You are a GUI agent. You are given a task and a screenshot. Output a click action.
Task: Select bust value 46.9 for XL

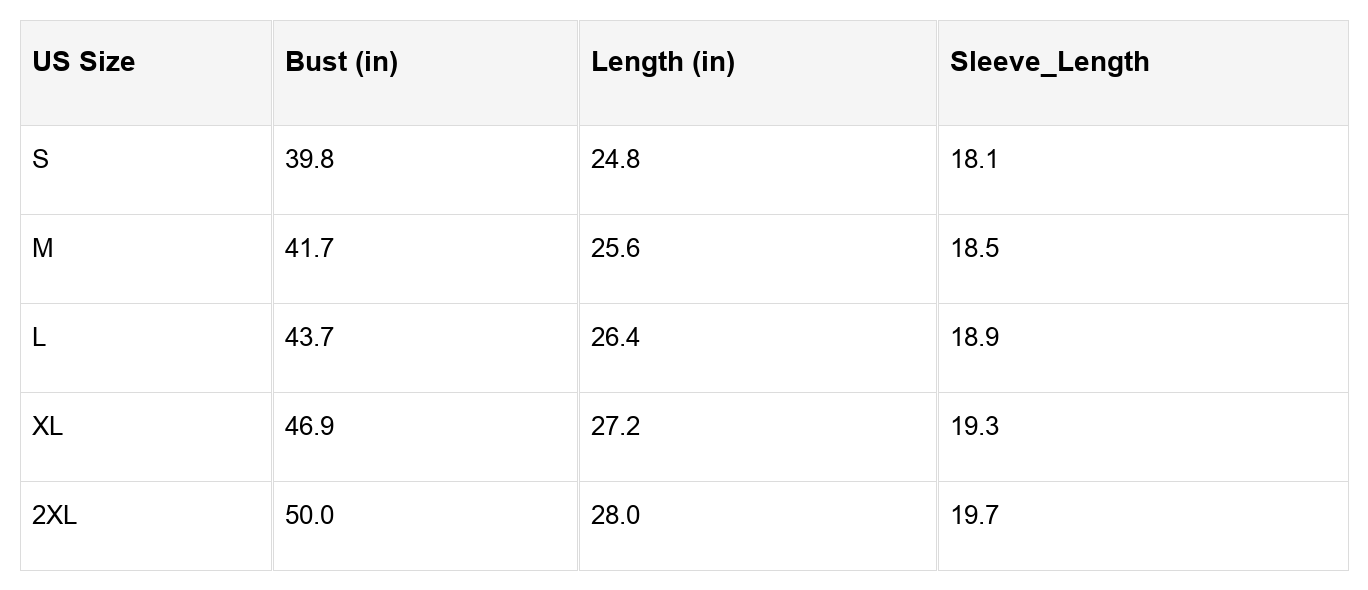click(x=309, y=427)
